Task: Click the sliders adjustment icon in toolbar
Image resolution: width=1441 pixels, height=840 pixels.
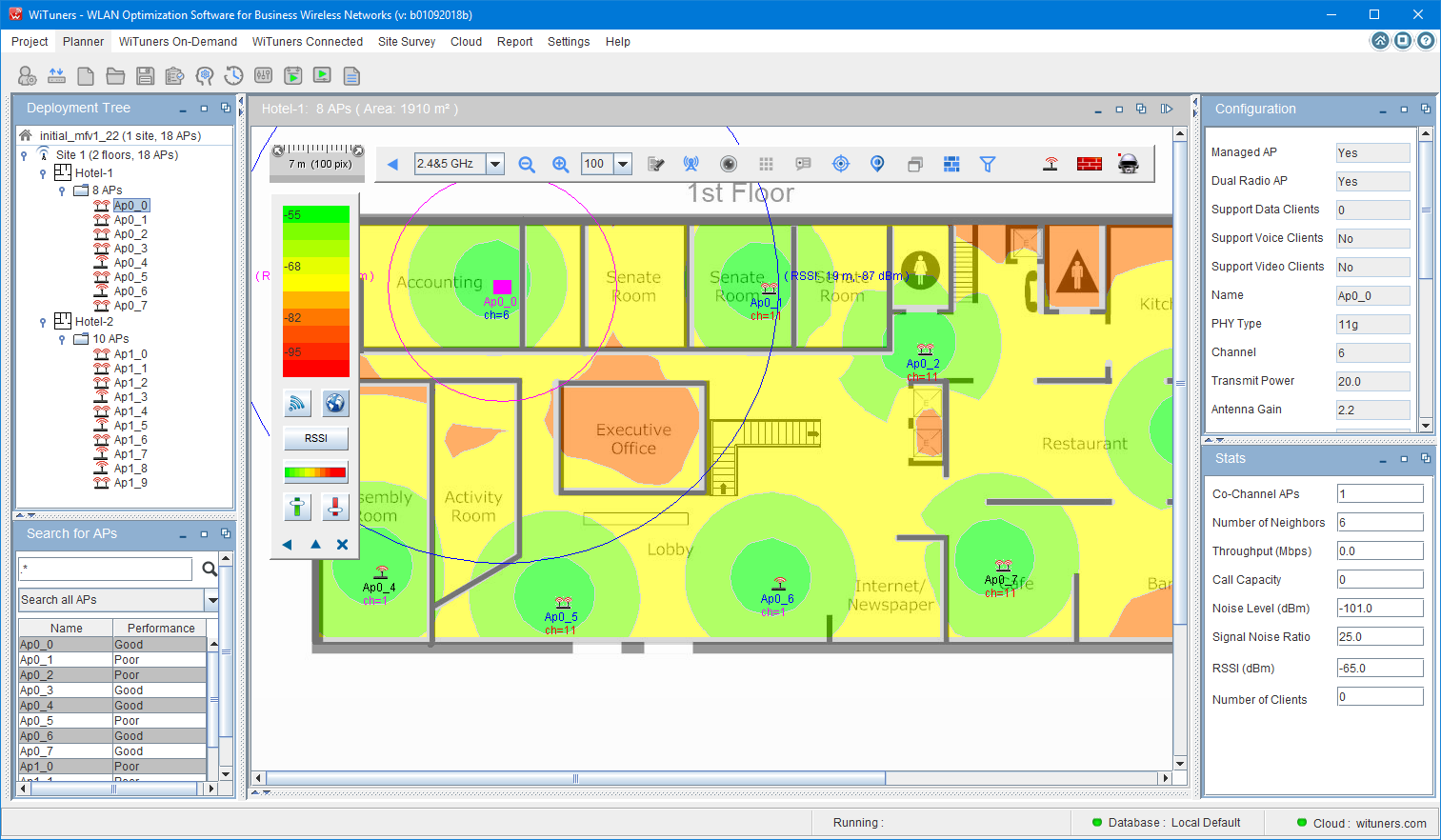Action: click(264, 75)
